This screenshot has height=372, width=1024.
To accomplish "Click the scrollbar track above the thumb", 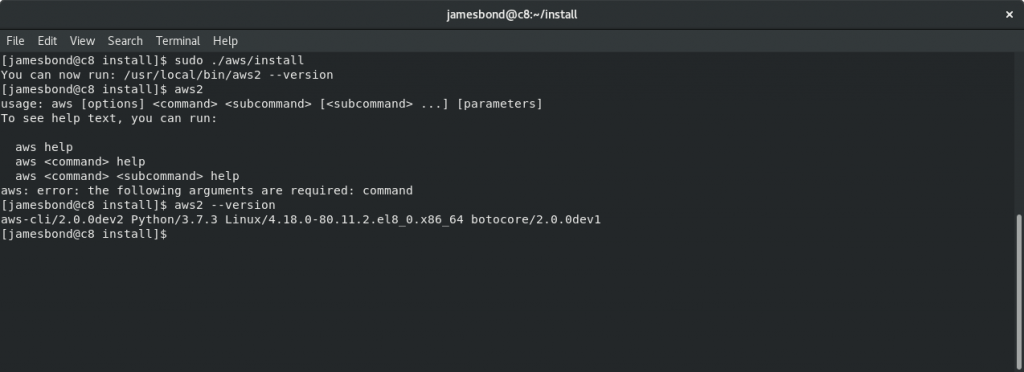I will (x=1019, y=134).
